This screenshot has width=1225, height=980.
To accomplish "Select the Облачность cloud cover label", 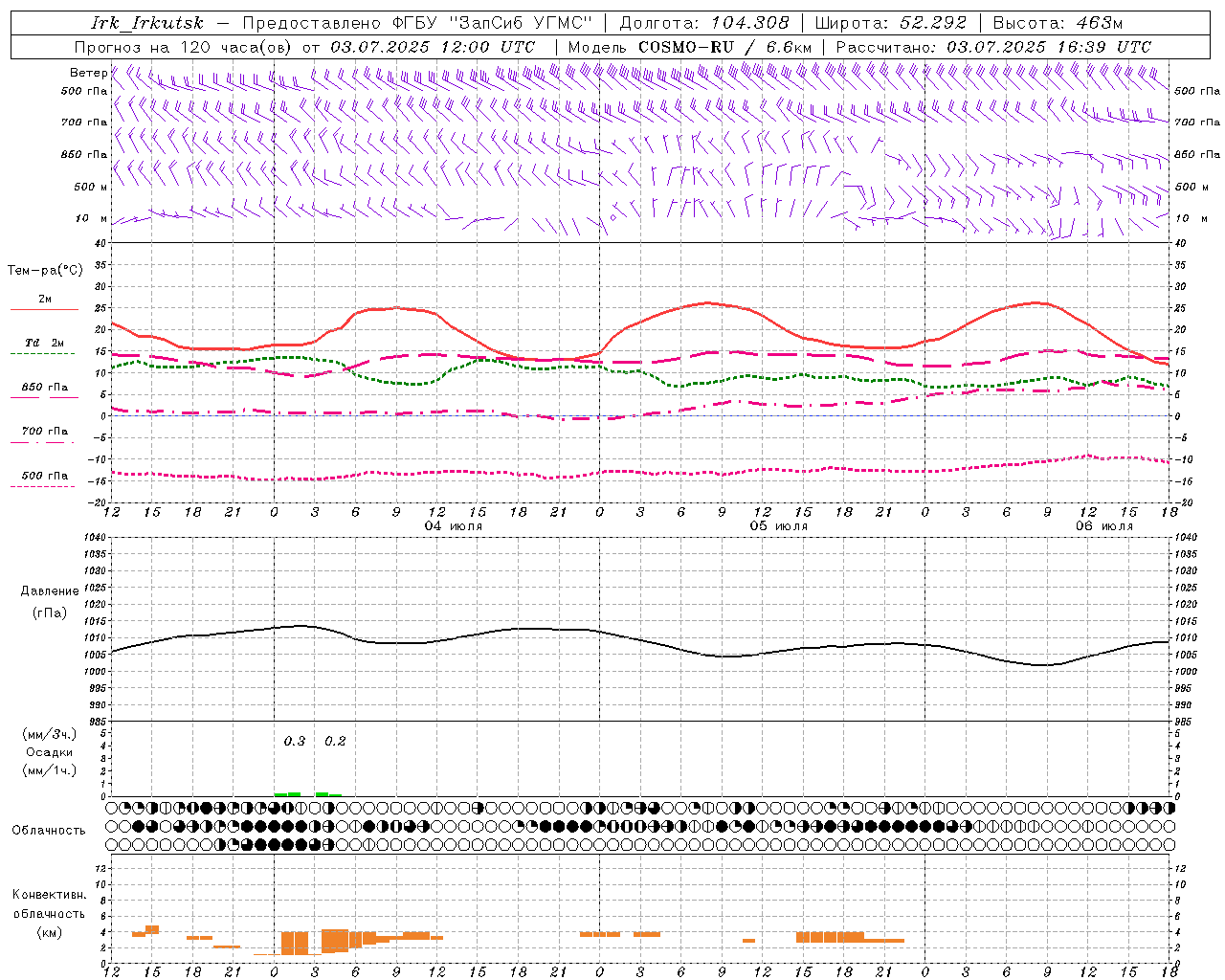I will pyautogui.click(x=48, y=831).
